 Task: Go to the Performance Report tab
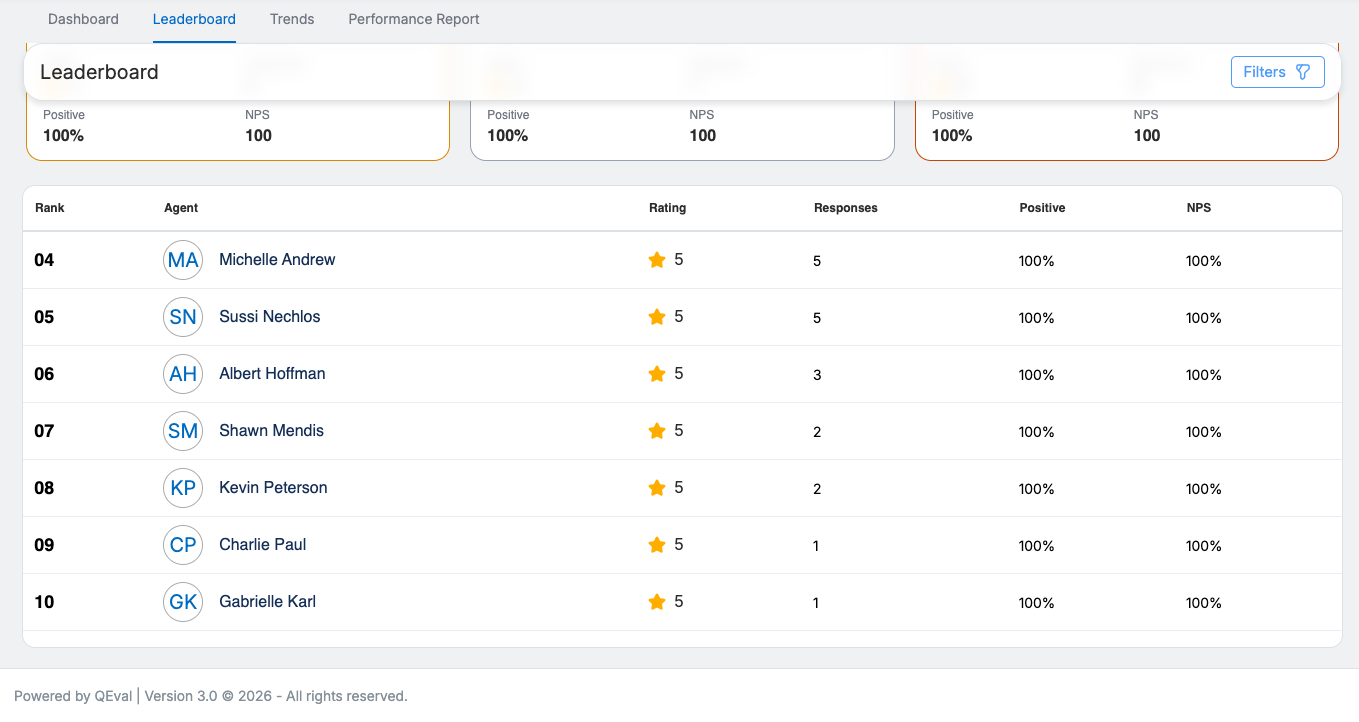414,19
